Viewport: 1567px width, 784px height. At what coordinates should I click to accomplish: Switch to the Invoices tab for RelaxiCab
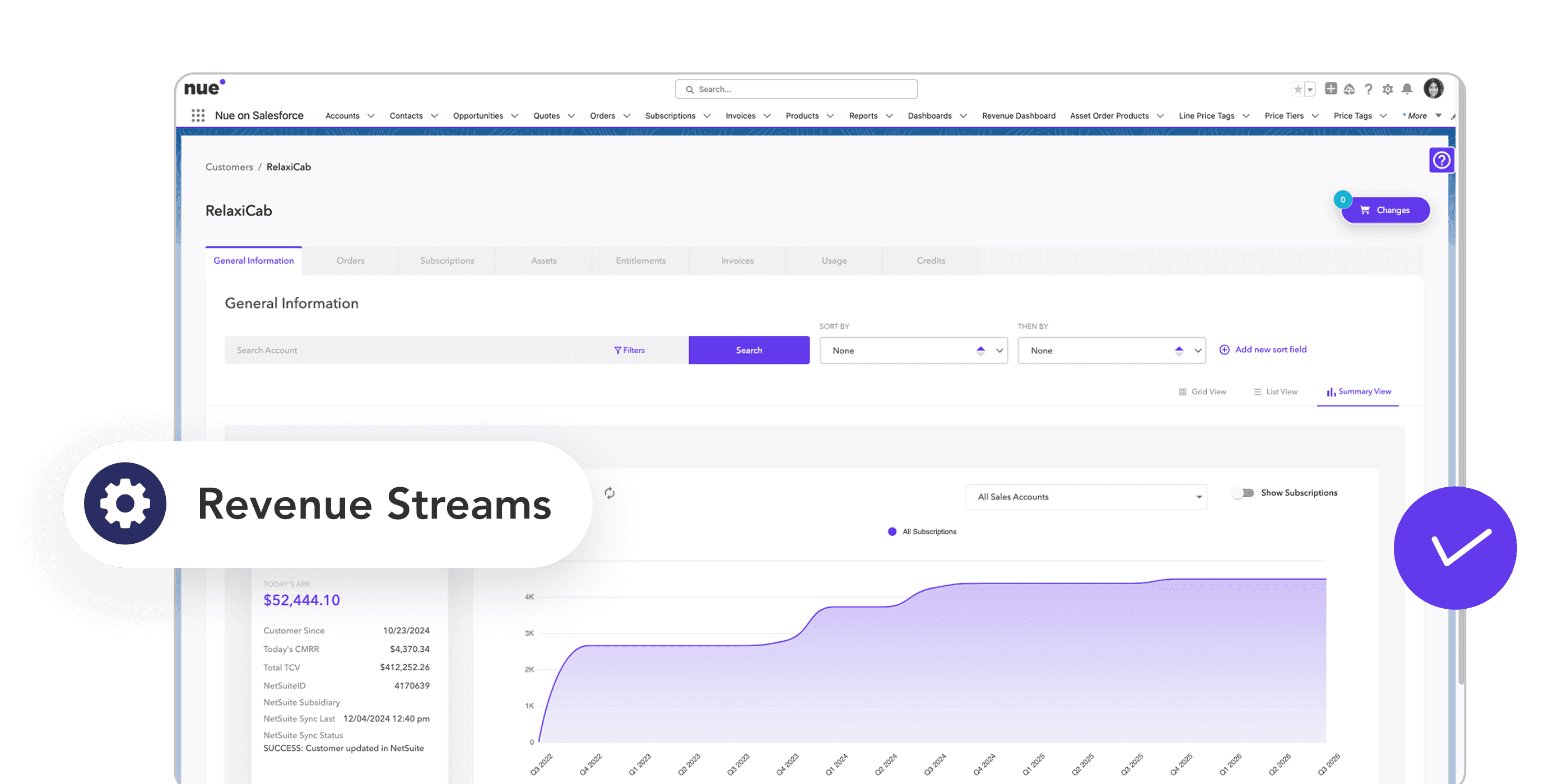tap(737, 260)
